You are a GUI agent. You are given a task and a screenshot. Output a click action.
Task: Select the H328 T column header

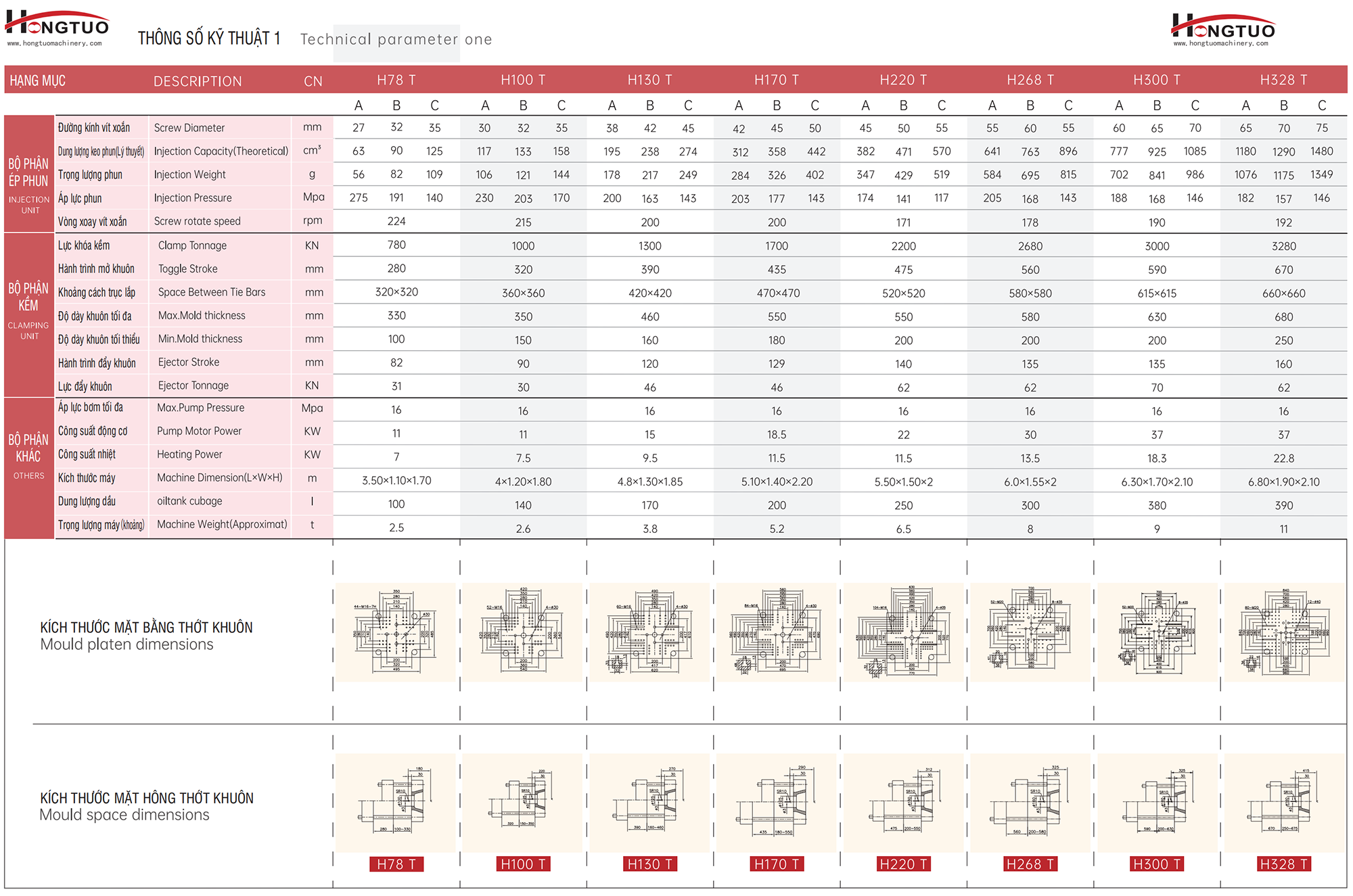1283,80
